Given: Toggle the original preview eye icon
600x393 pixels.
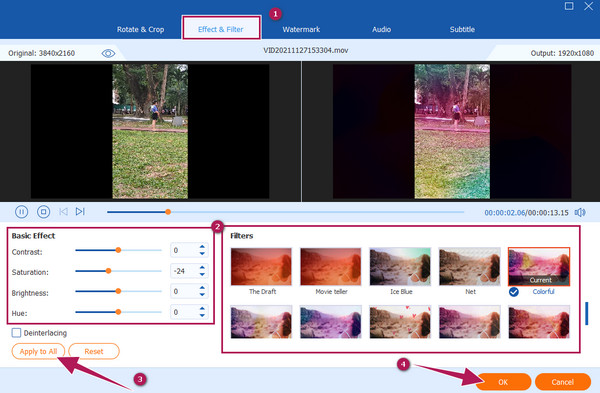Looking at the screenshot, I should coord(108,53).
